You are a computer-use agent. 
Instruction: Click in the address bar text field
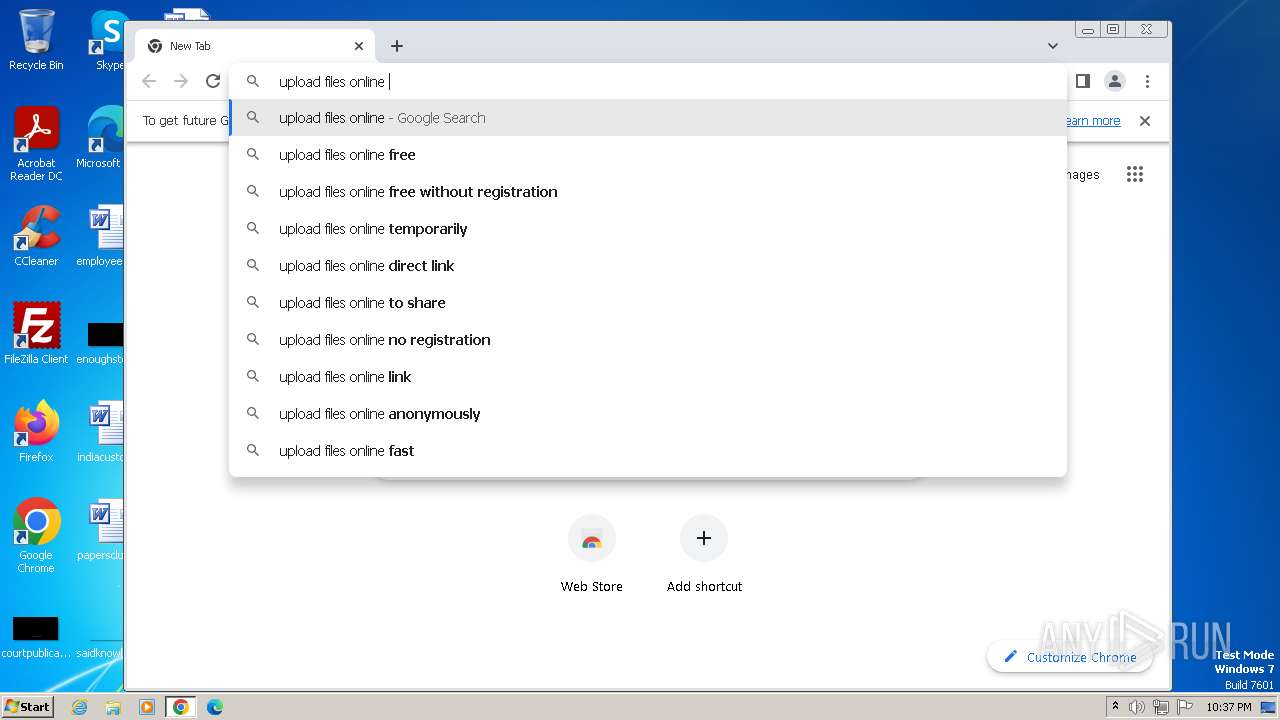pyautogui.click(x=648, y=81)
